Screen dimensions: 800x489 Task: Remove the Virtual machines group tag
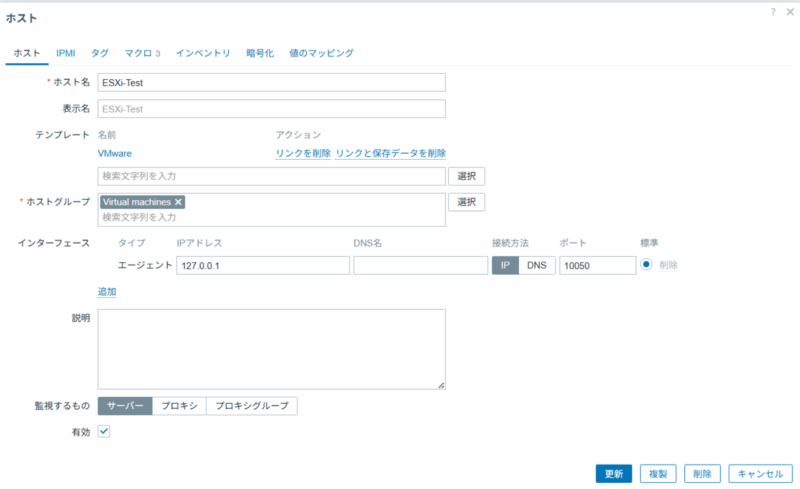coord(178,202)
